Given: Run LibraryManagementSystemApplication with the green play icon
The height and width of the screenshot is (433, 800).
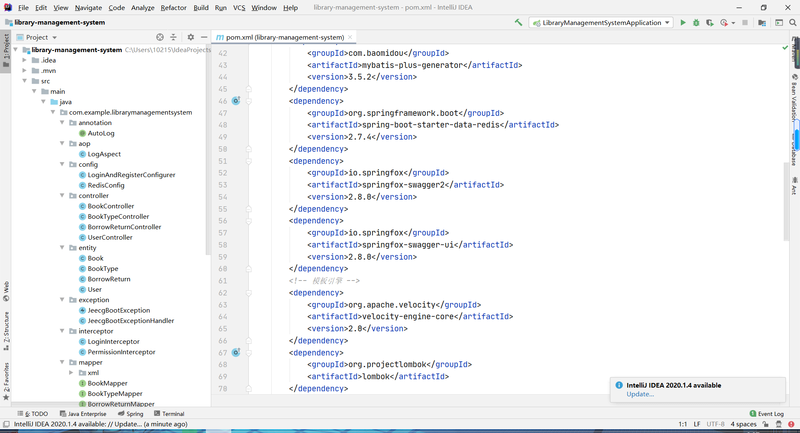Looking at the screenshot, I should pyautogui.click(x=683, y=22).
